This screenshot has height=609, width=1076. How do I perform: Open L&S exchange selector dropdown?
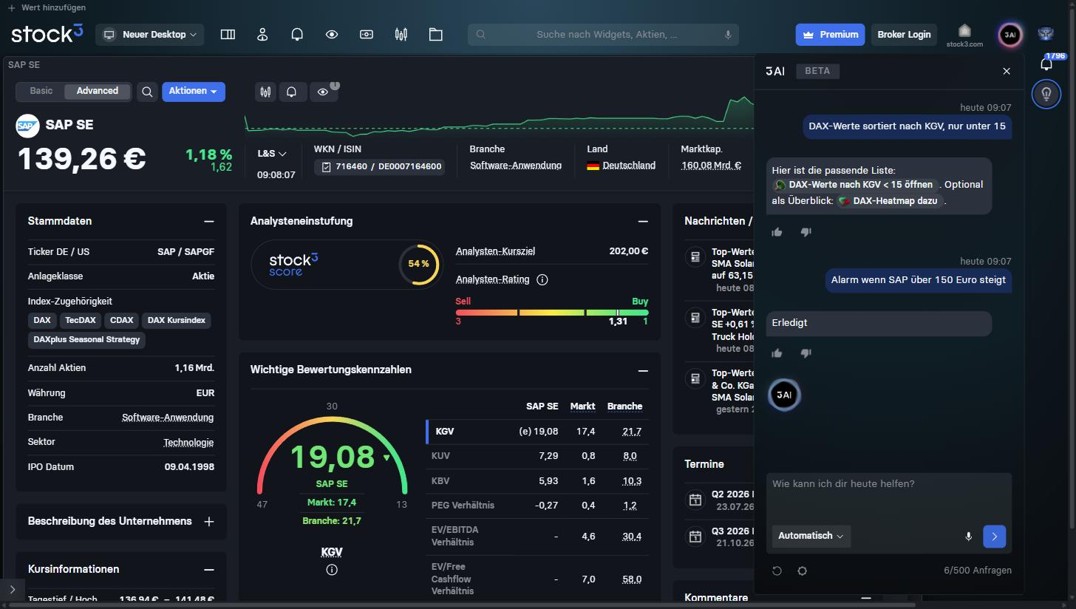pyautogui.click(x=272, y=154)
